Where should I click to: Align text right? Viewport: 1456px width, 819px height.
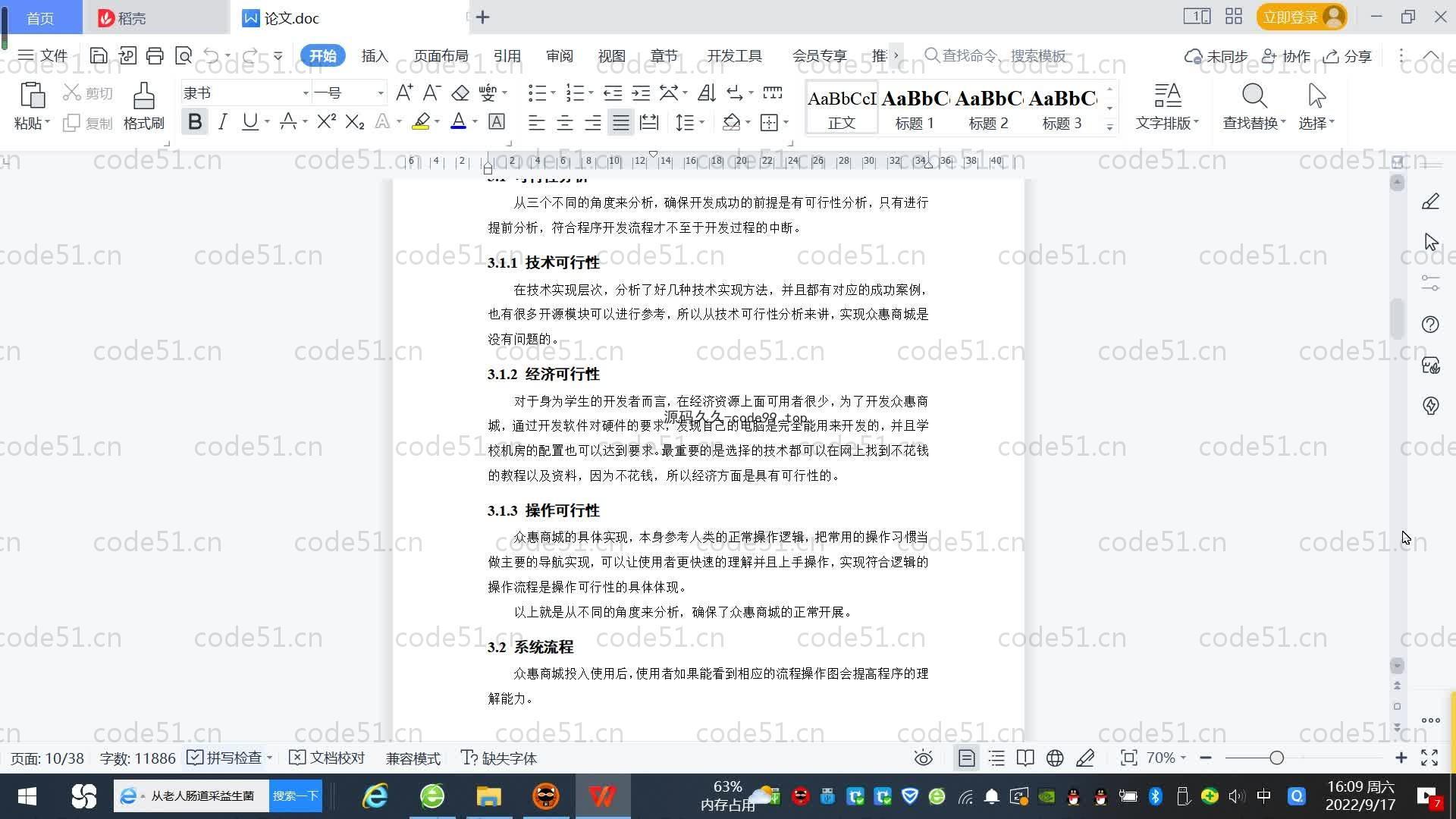coord(592,122)
